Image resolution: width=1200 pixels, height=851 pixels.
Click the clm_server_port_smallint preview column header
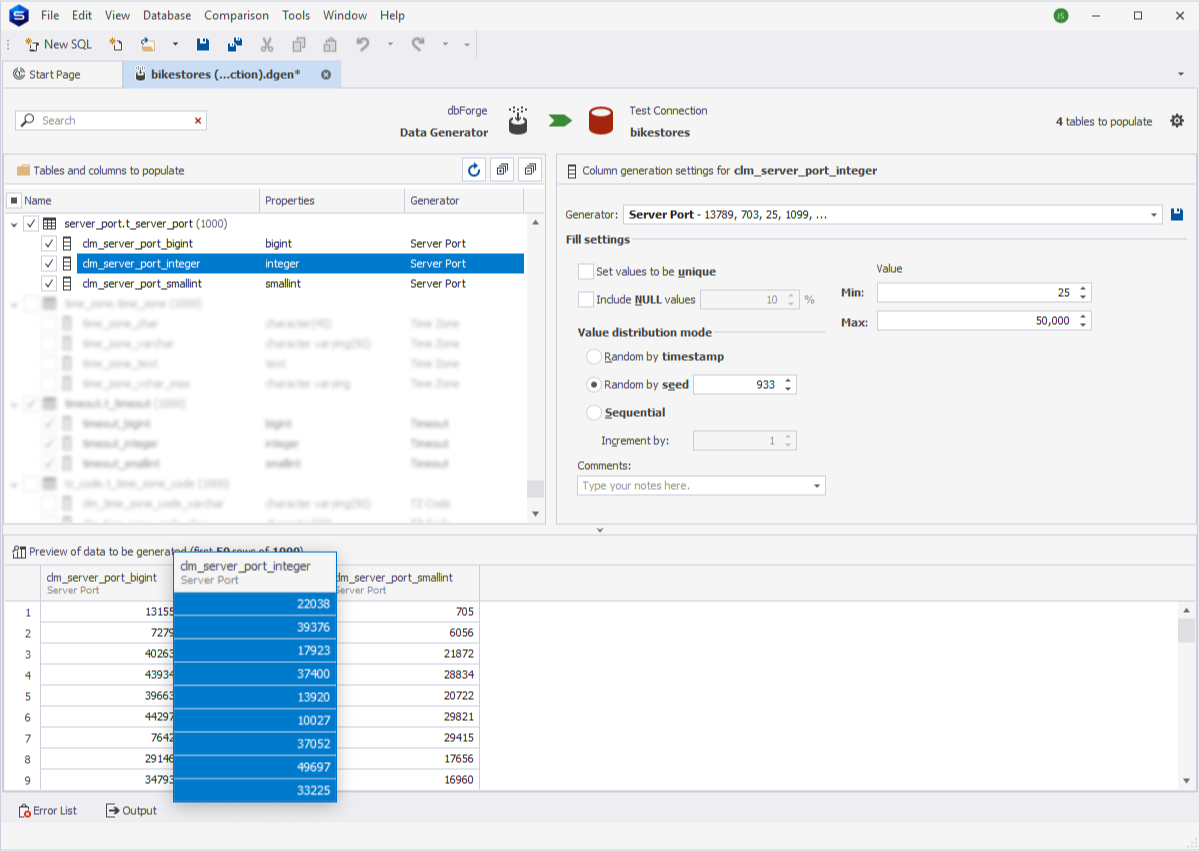tap(408, 583)
